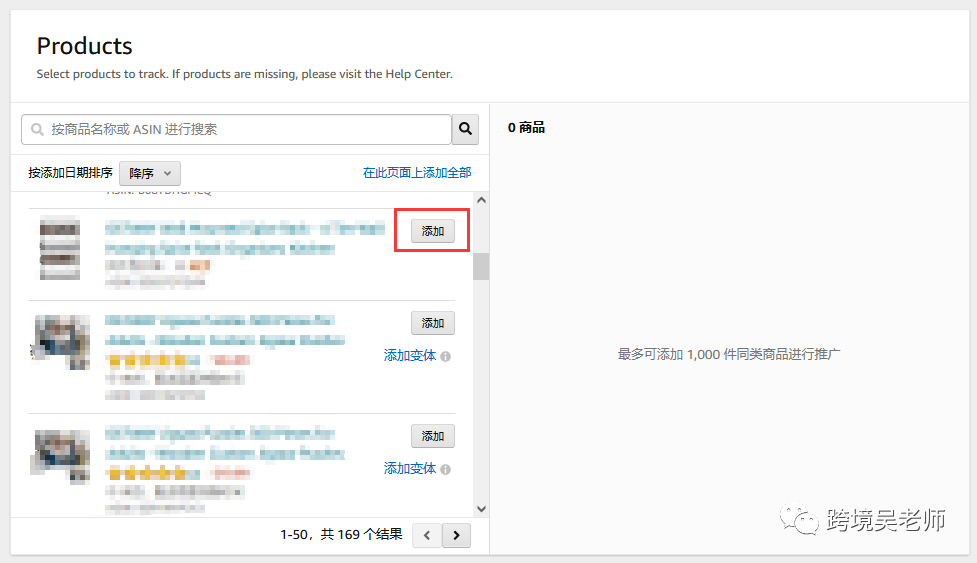
Task: Add the middle listed product with 添加
Action: (433, 323)
